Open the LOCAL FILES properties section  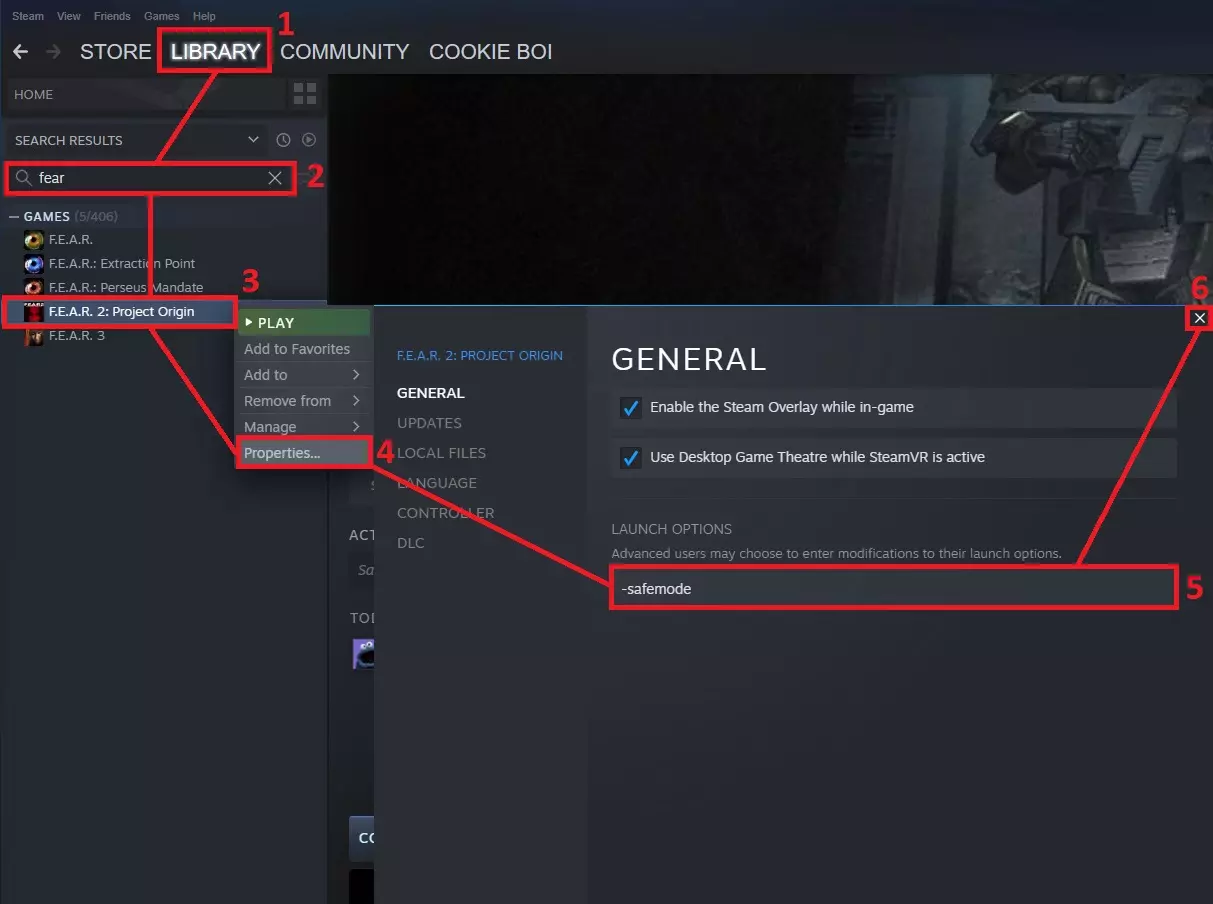click(x=441, y=453)
